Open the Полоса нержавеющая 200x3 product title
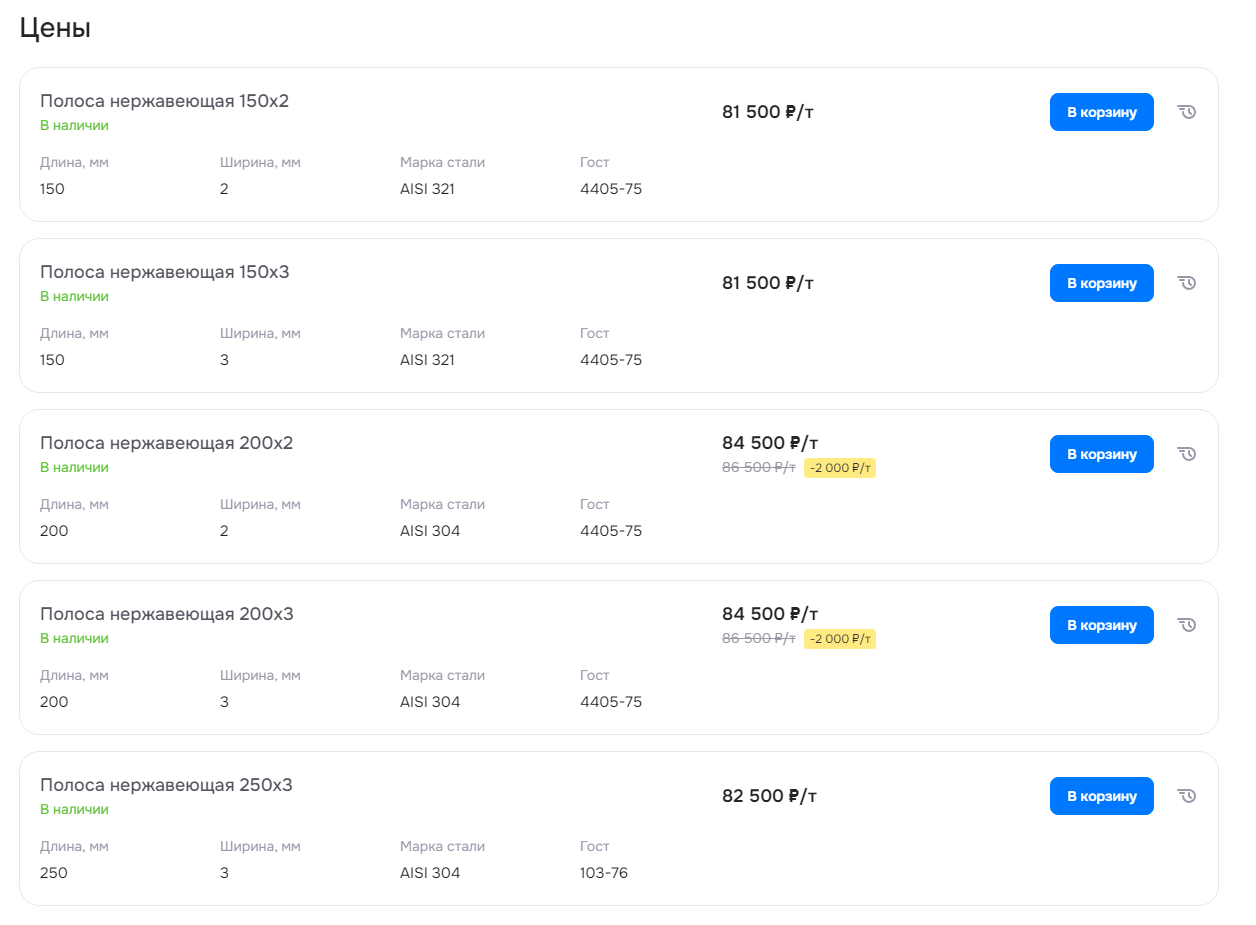Viewport: 1256px width, 925px height. click(167, 614)
